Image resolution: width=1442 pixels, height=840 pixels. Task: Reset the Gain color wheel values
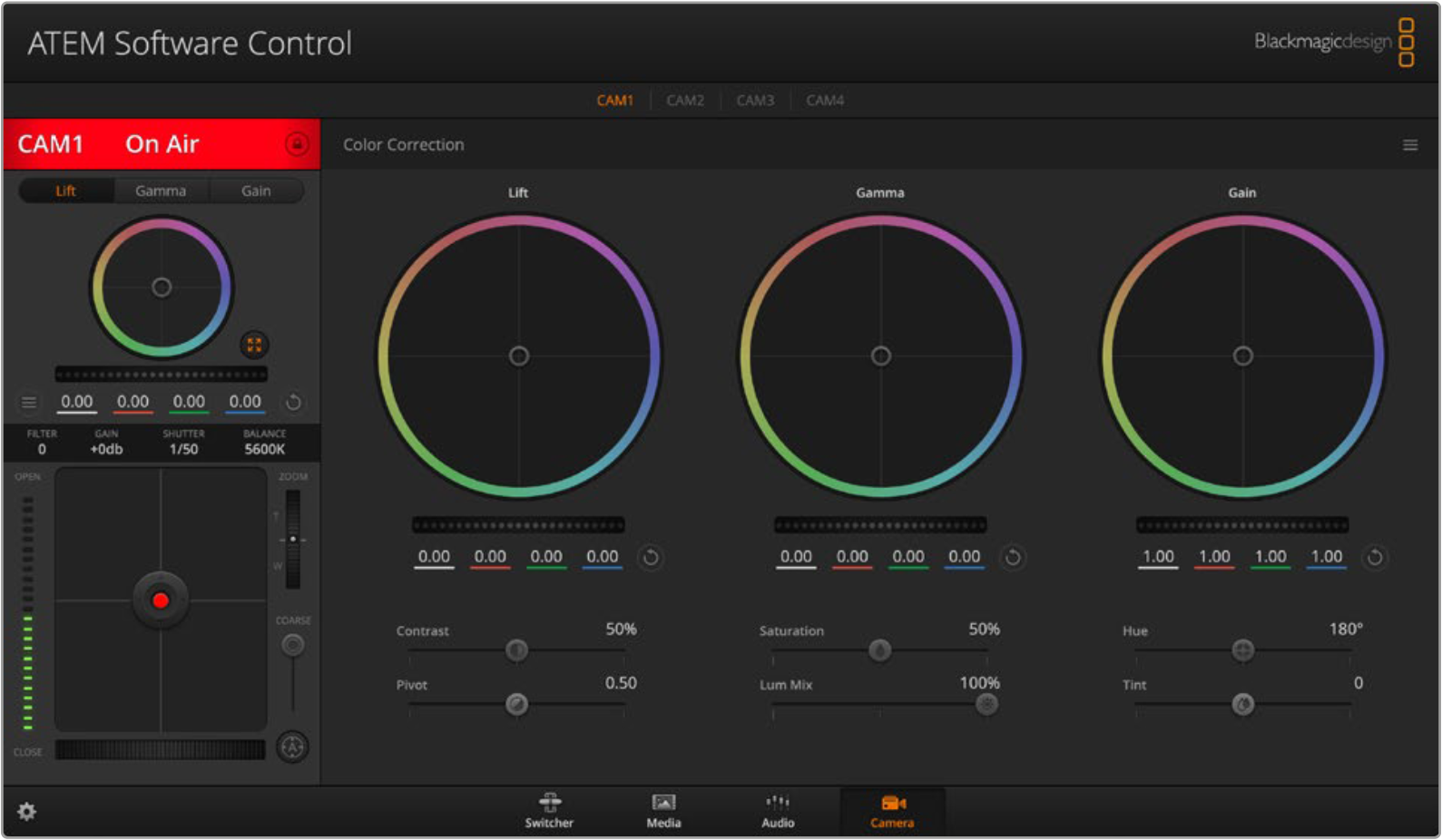coord(1375,557)
